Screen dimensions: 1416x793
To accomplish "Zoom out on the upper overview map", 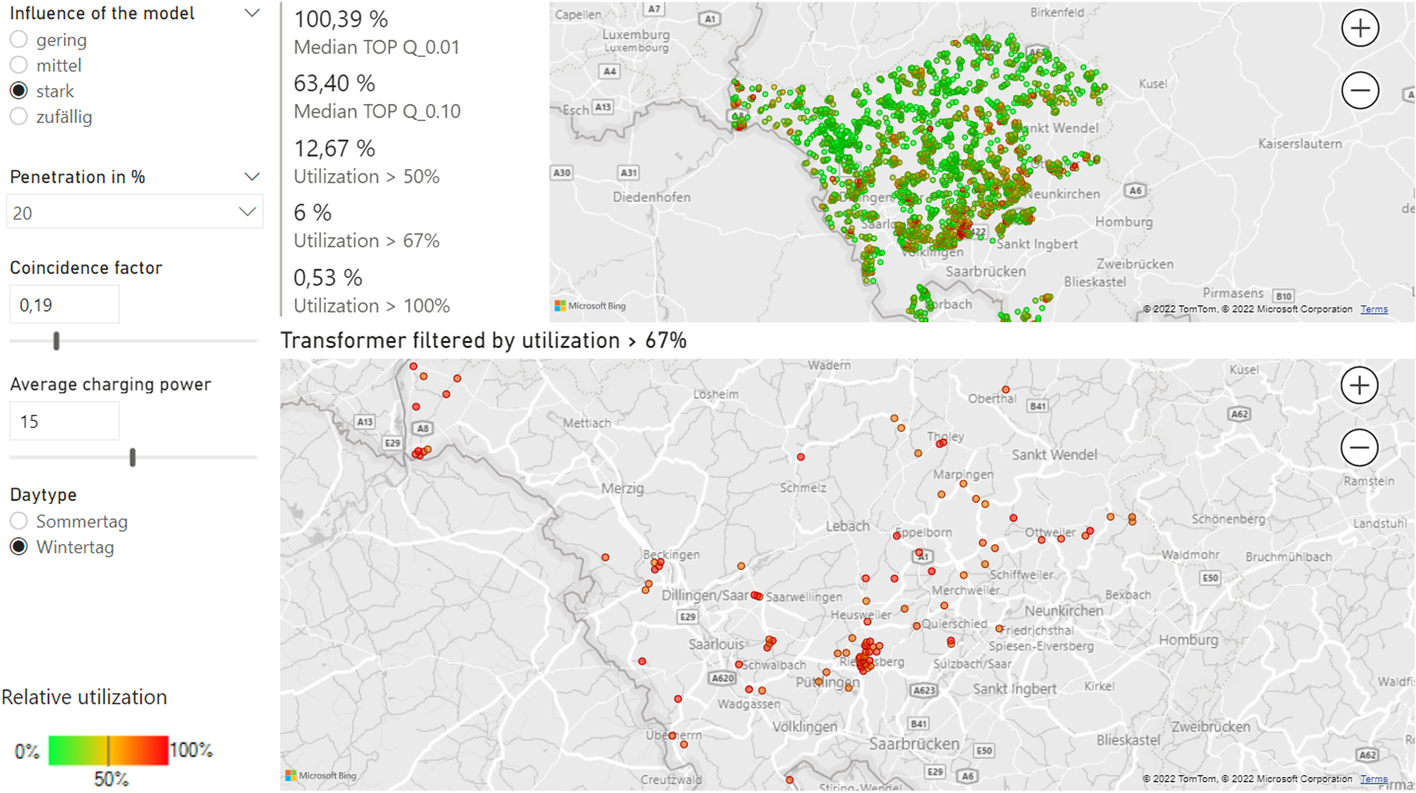I will tap(1360, 90).
